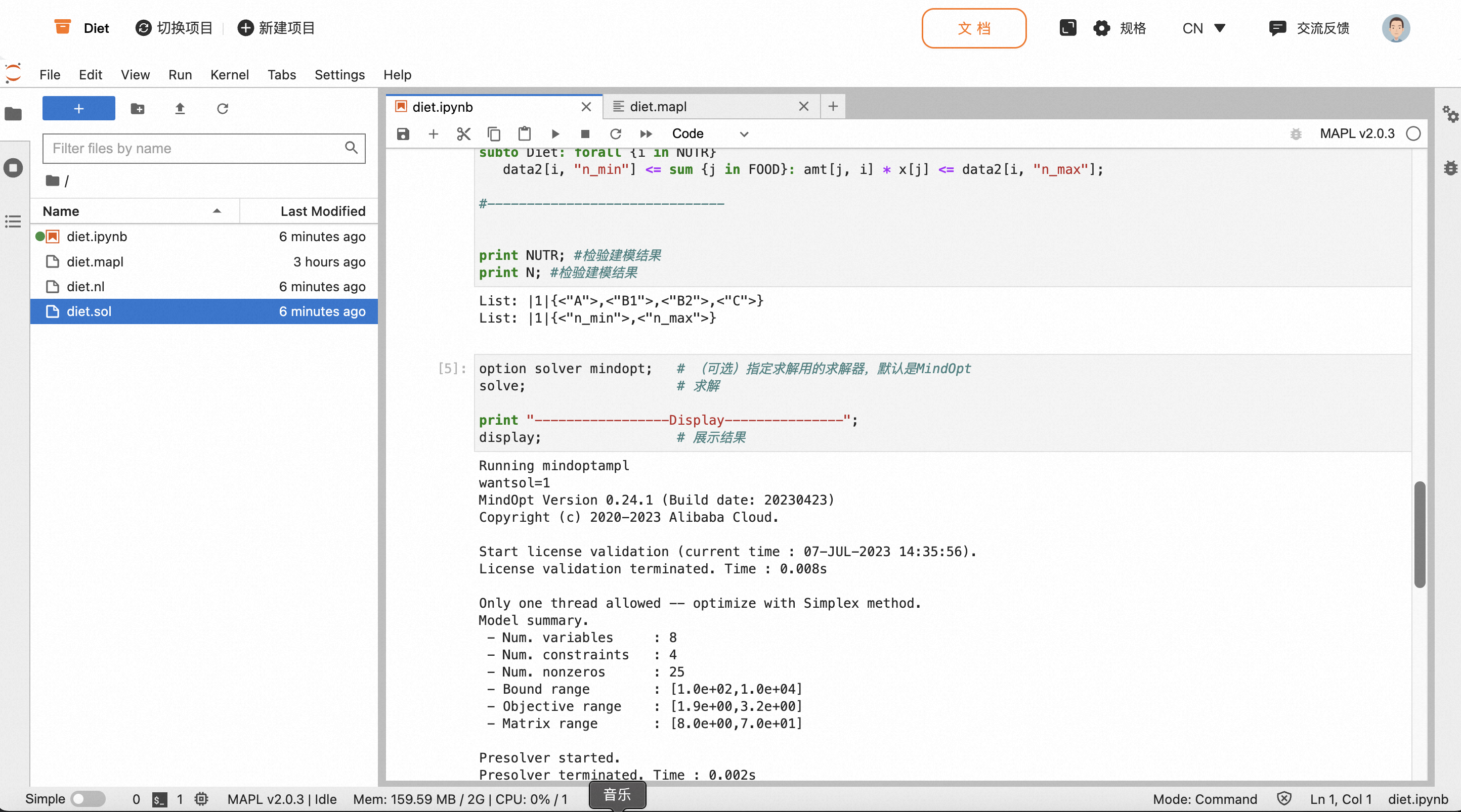The image size is (1461, 812).
Task: Click the notebook vertical scrollbar
Action: point(1419,533)
